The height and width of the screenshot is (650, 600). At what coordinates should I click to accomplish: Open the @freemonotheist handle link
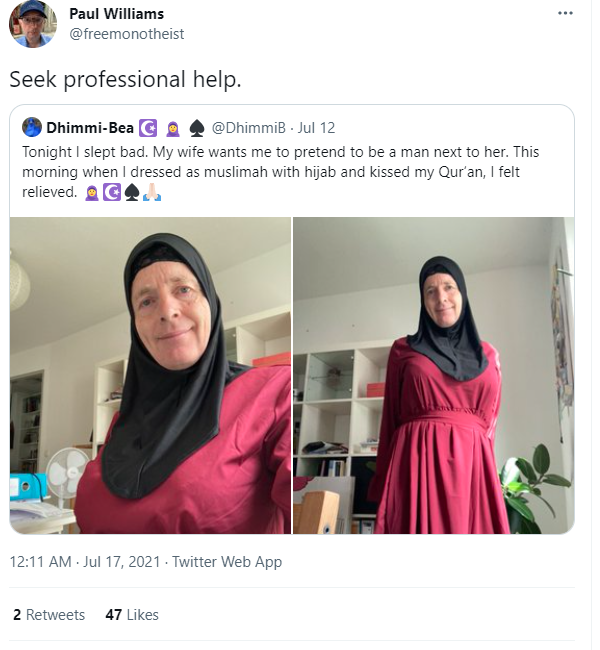(126, 34)
